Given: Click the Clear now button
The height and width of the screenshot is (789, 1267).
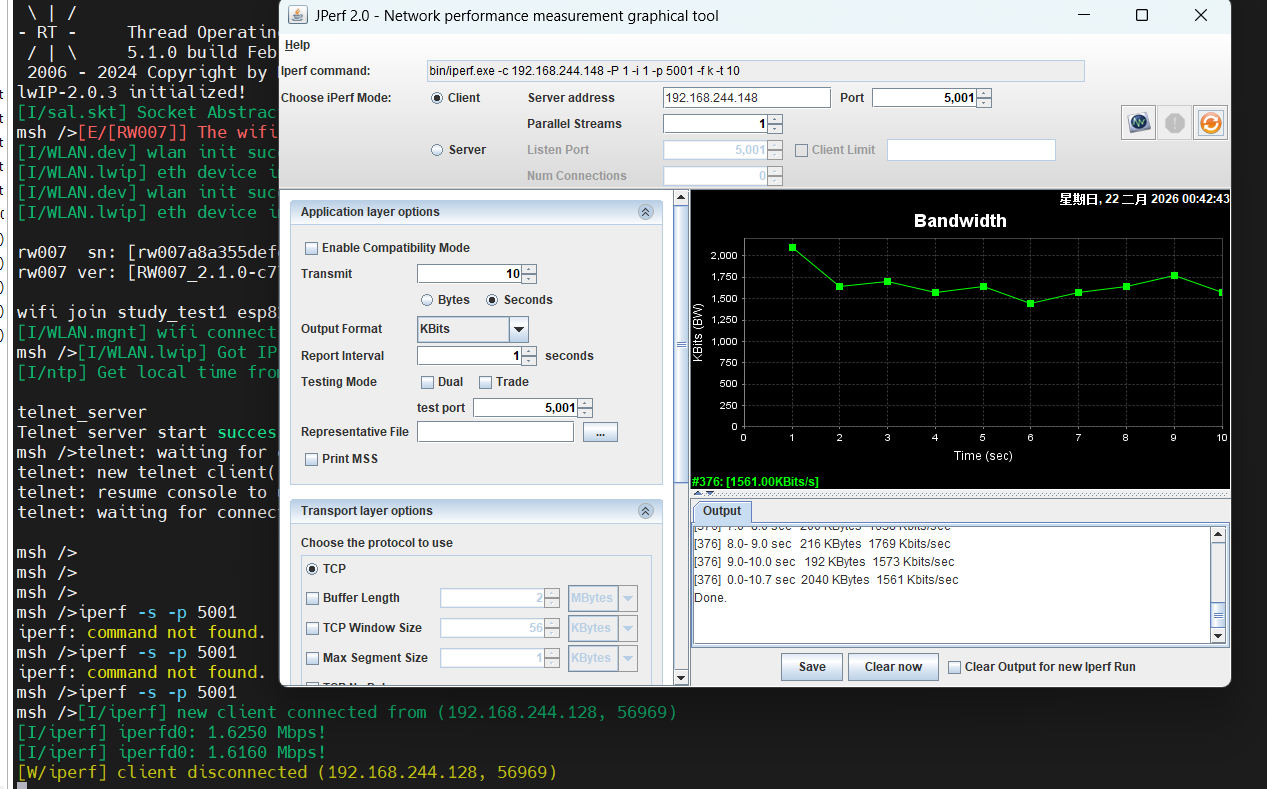Looking at the screenshot, I should [893, 667].
